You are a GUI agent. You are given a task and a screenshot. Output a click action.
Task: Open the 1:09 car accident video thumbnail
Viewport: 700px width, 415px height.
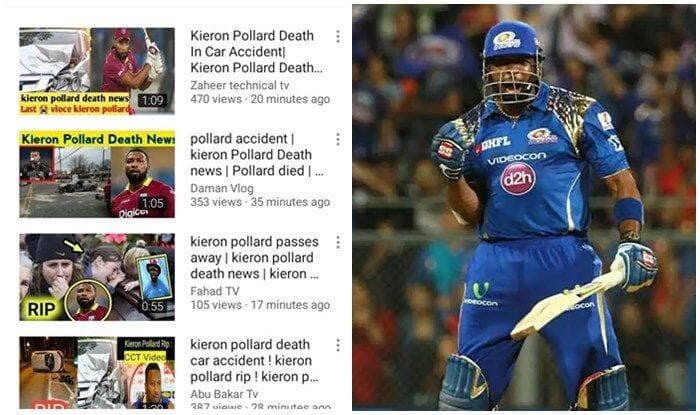[97, 71]
